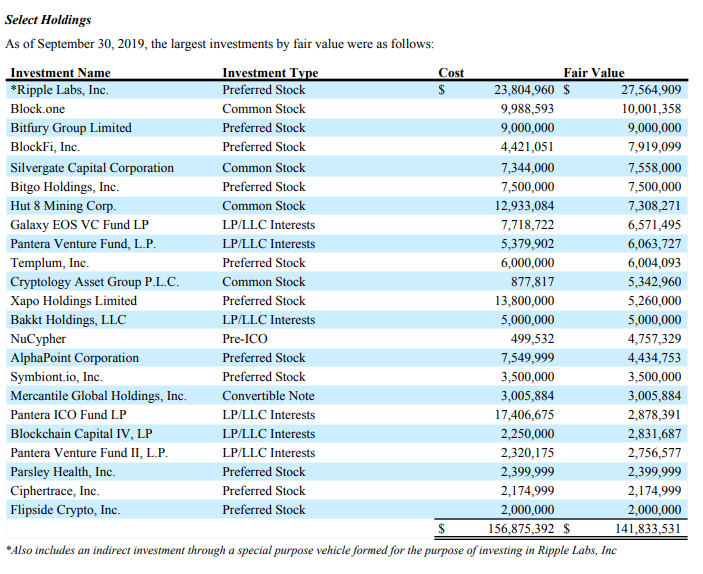Click Pantera ICO Fund cost 17,406,675
The width and height of the screenshot is (703, 574).
tap(524, 415)
